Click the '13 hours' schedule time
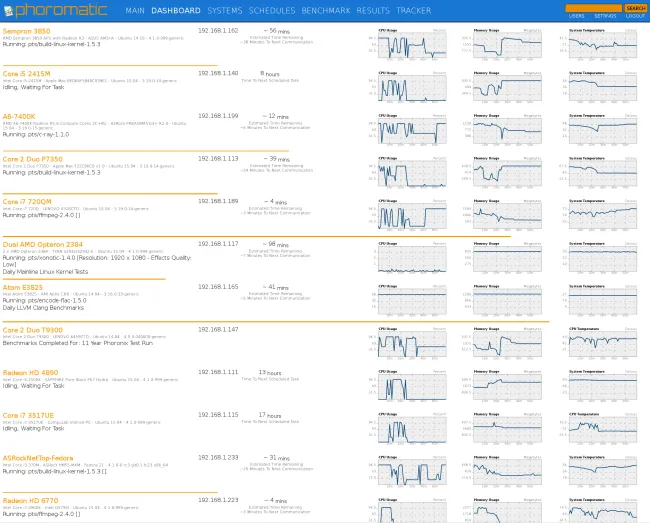Screen dimensions: 650x523 point(270,373)
